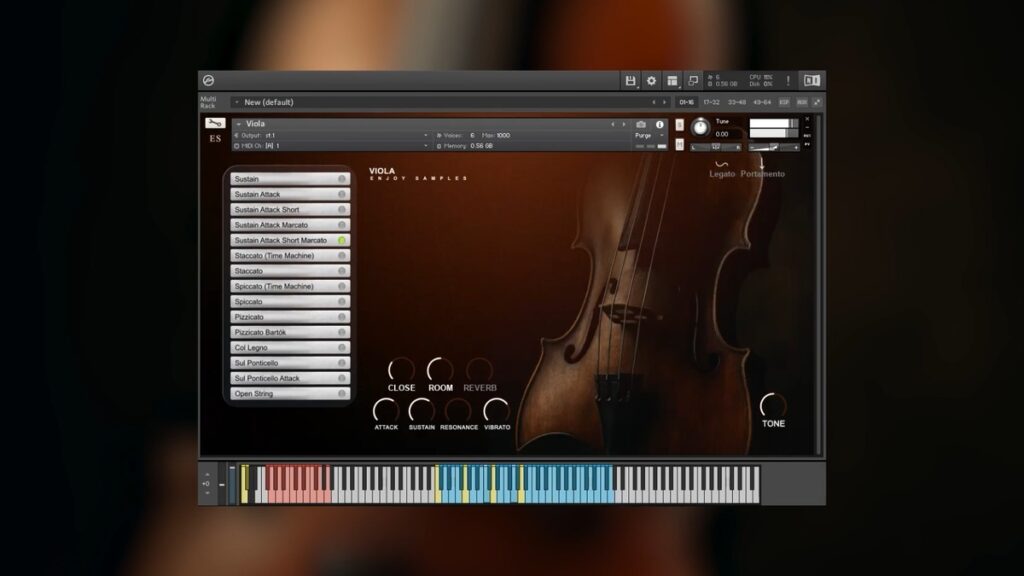Click the exclamation panic button
This screenshot has width=1024, height=576.
788,80
